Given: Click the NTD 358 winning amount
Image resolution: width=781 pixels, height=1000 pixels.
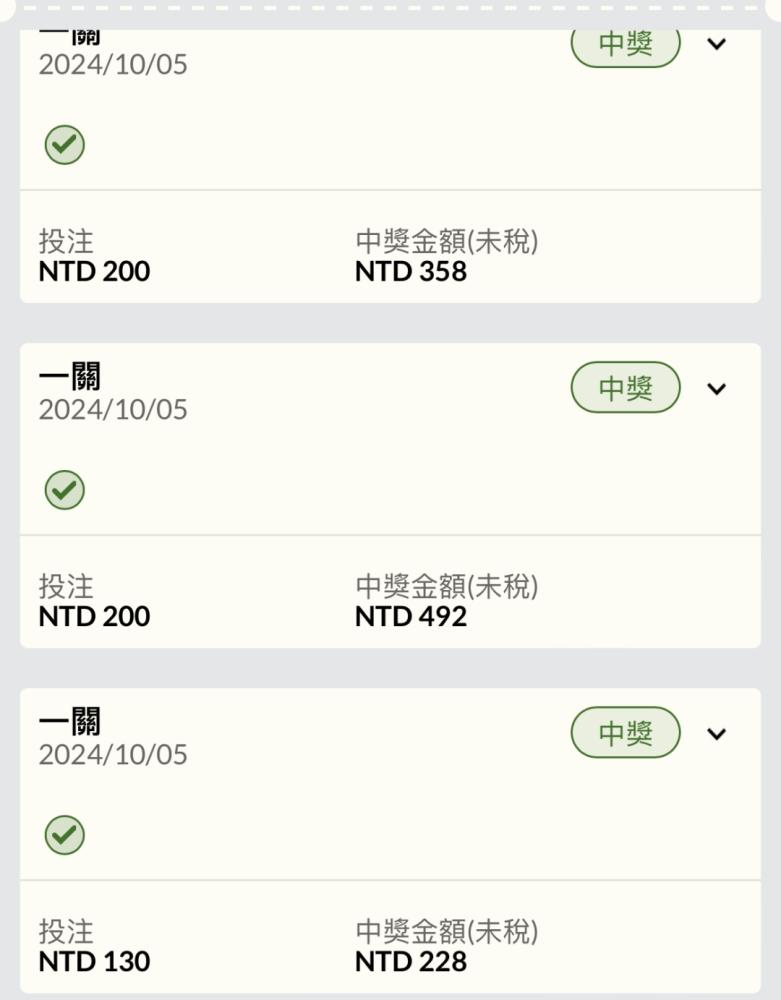Looking at the screenshot, I should 411,272.
